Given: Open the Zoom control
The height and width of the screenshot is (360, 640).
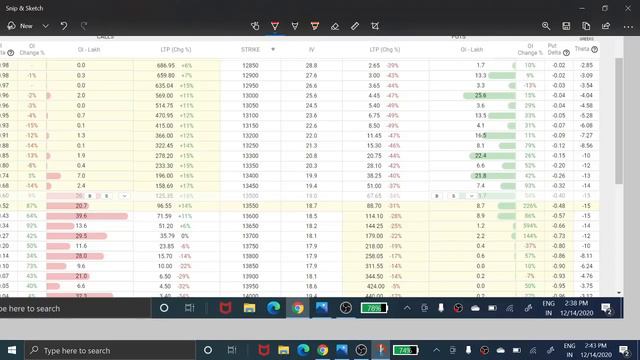Looking at the screenshot, I should [546, 26].
